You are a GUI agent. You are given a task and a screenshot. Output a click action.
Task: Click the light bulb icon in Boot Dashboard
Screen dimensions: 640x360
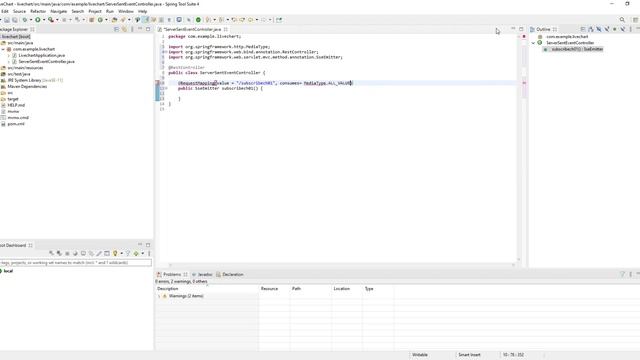click(x=115, y=253)
